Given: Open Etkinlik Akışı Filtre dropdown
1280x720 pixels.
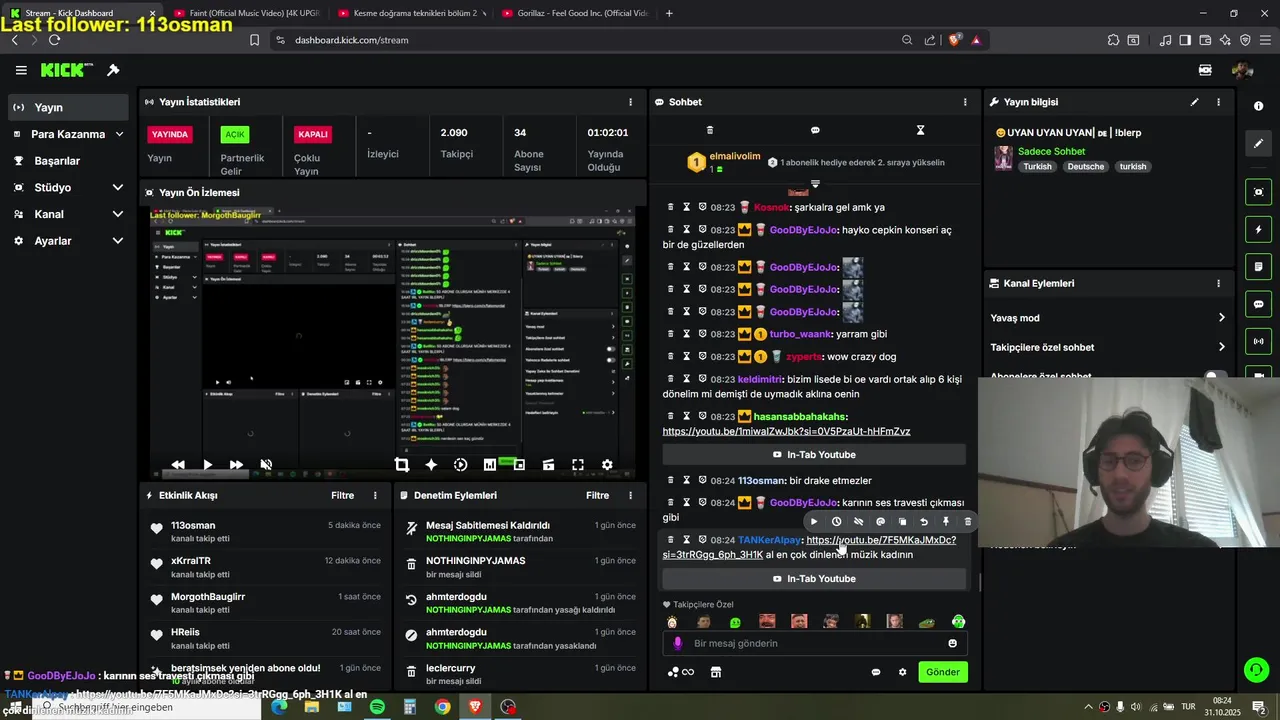Looking at the screenshot, I should tap(343, 495).
